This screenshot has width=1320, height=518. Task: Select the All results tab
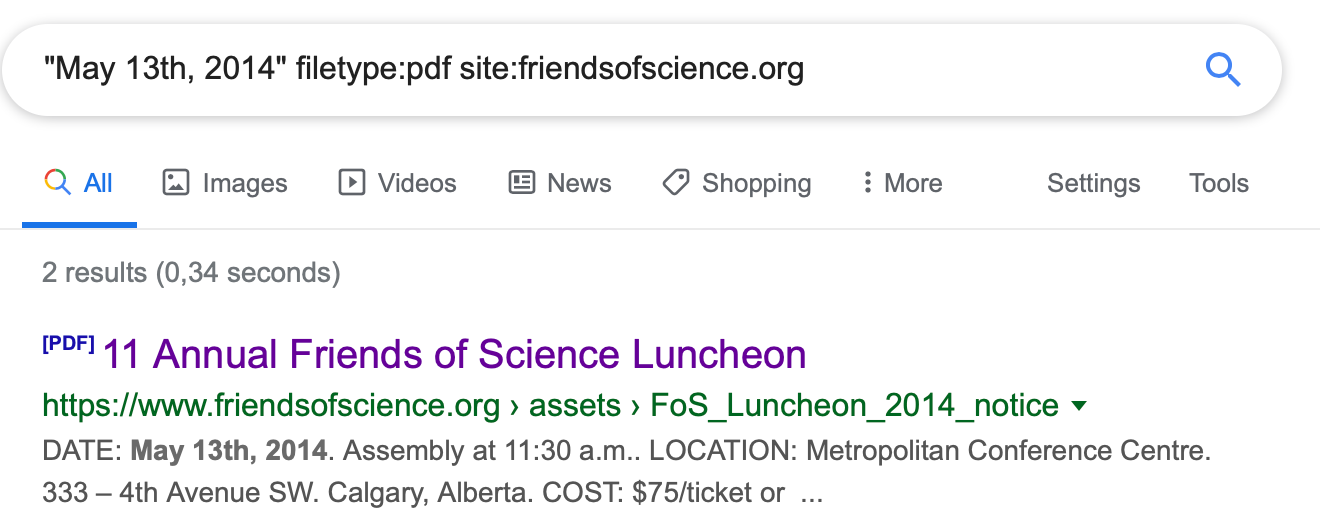pyautogui.click(x=79, y=183)
